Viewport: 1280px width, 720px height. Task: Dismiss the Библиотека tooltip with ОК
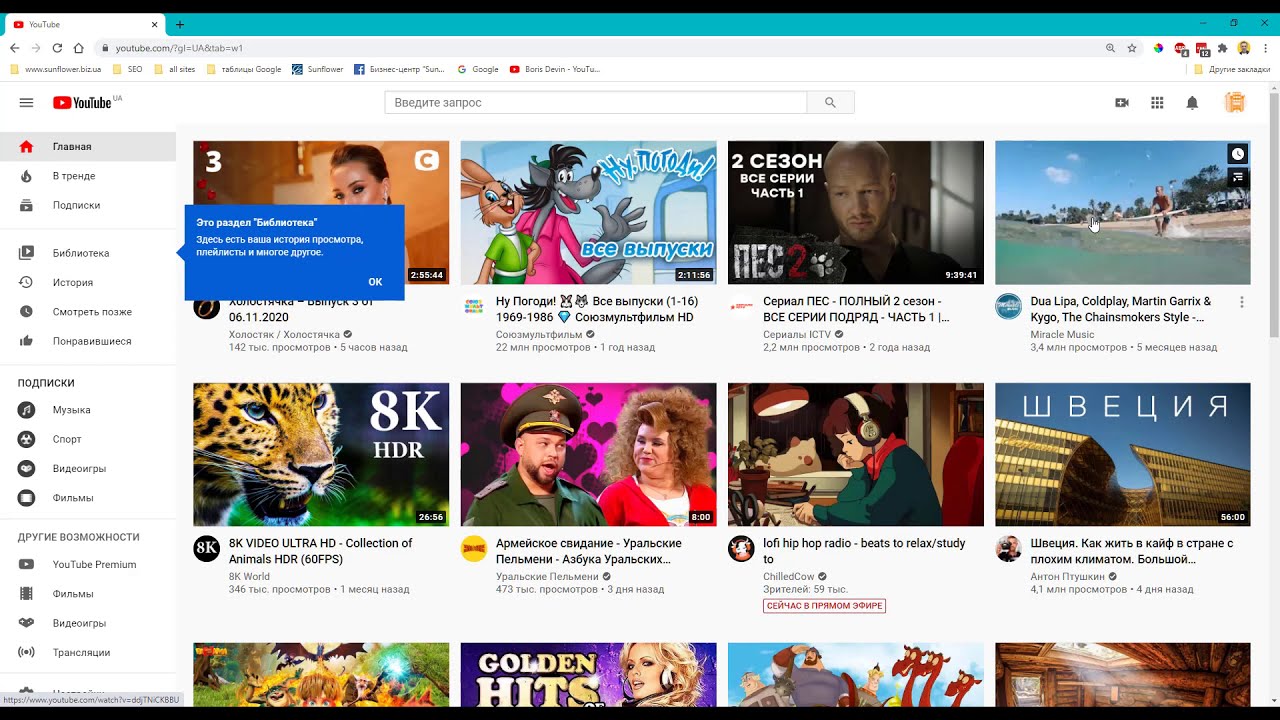(x=375, y=282)
